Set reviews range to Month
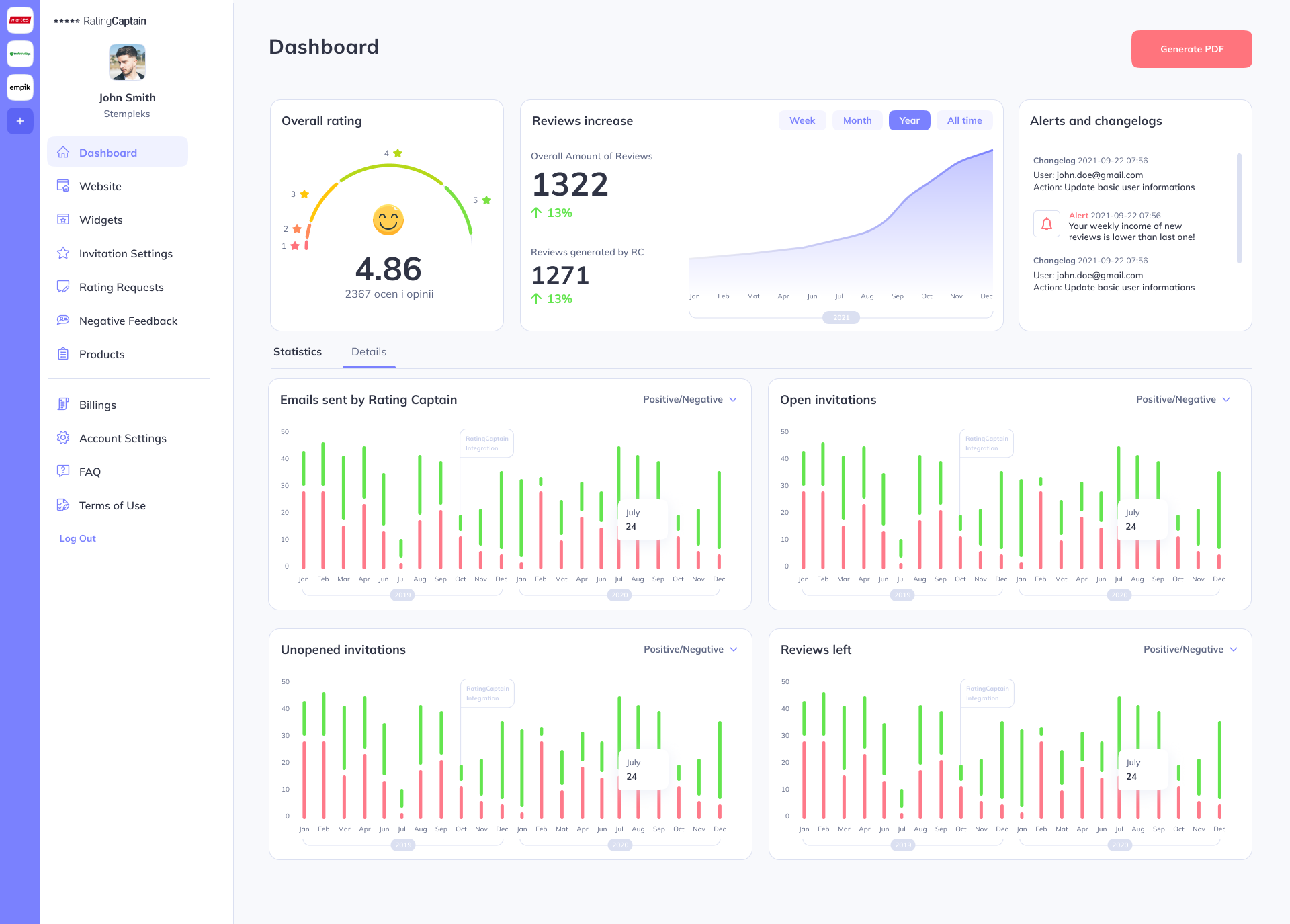Viewport: 1290px width, 924px height. [x=857, y=120]
